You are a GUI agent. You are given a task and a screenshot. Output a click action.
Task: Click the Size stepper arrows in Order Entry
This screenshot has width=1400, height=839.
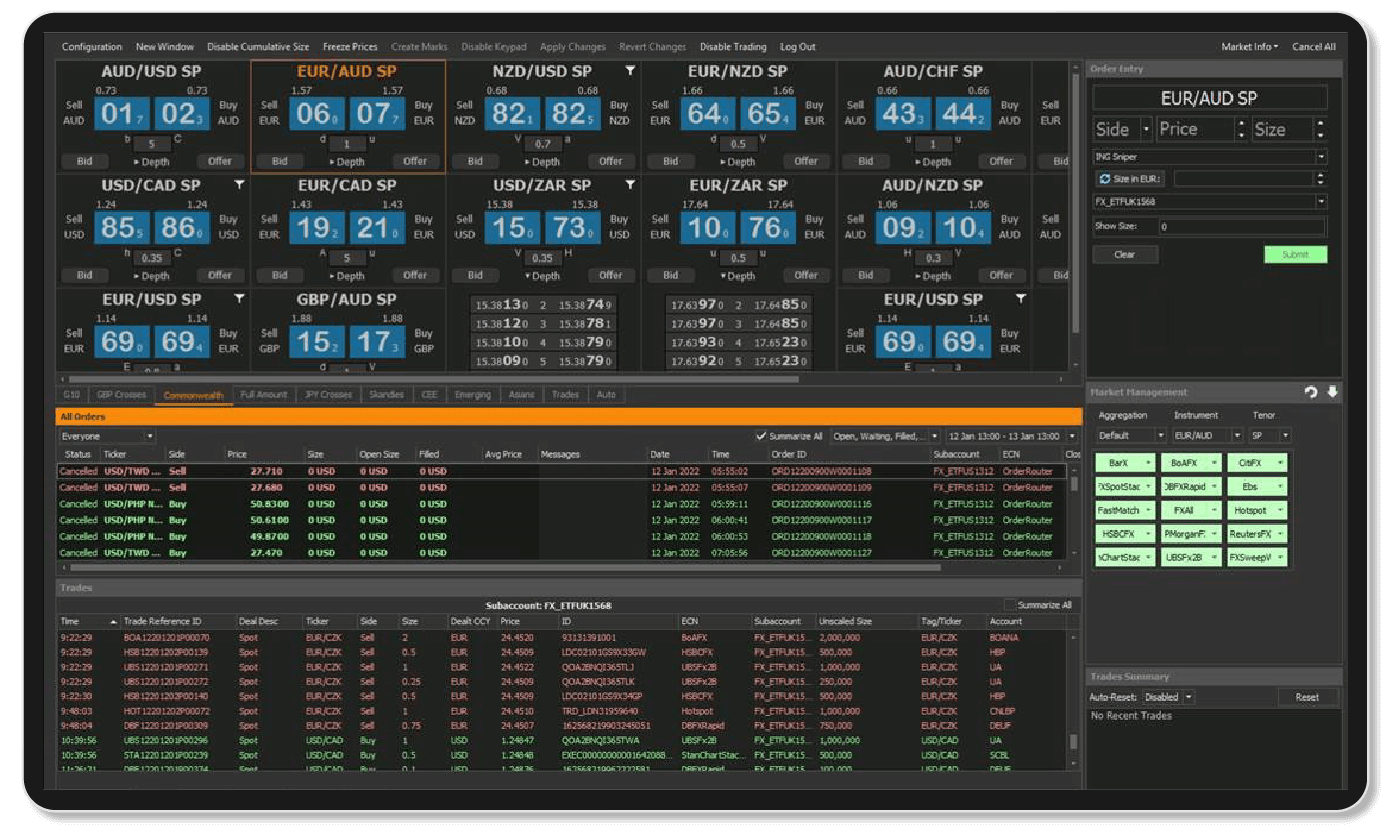point(1321,130)
